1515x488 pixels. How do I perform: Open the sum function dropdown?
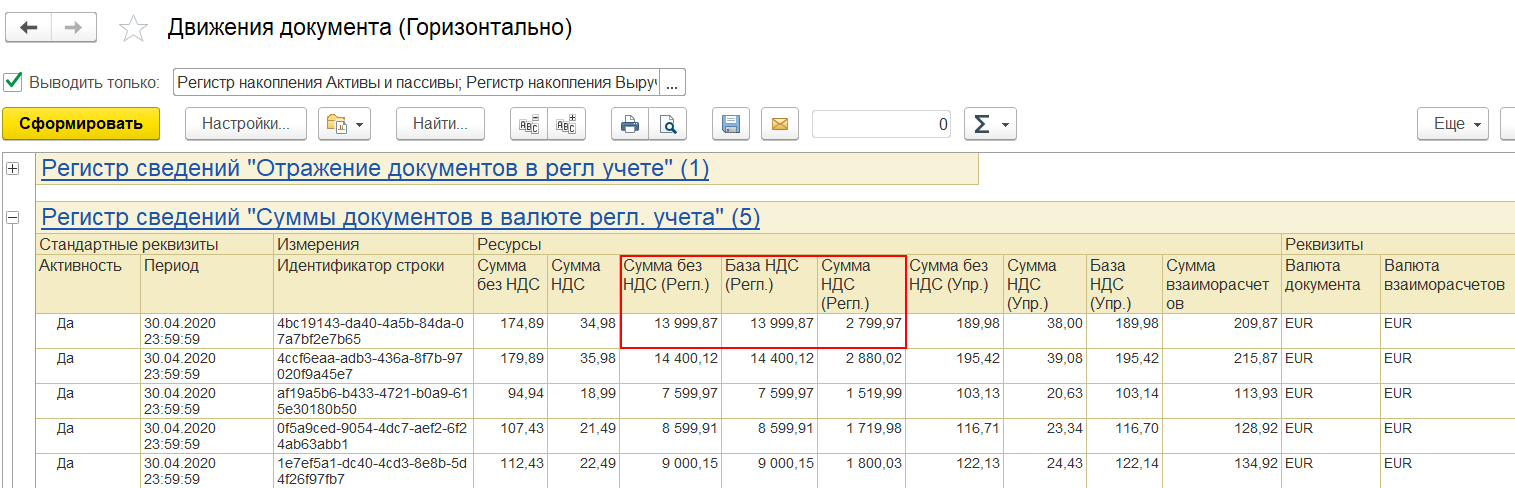click(990, 124)
